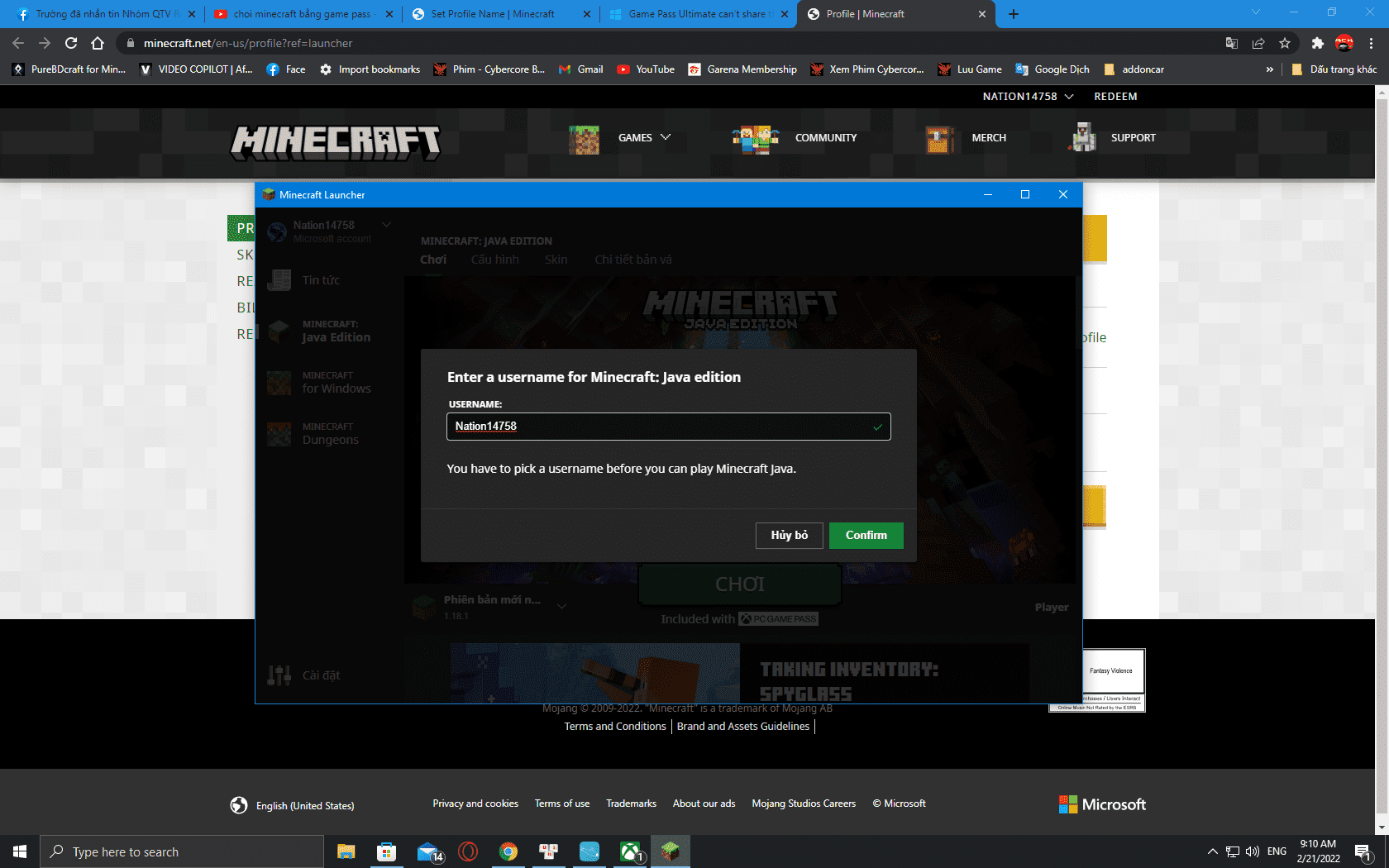
Task: Open the Trademarks footer link
Action: (x=632, y=804)
